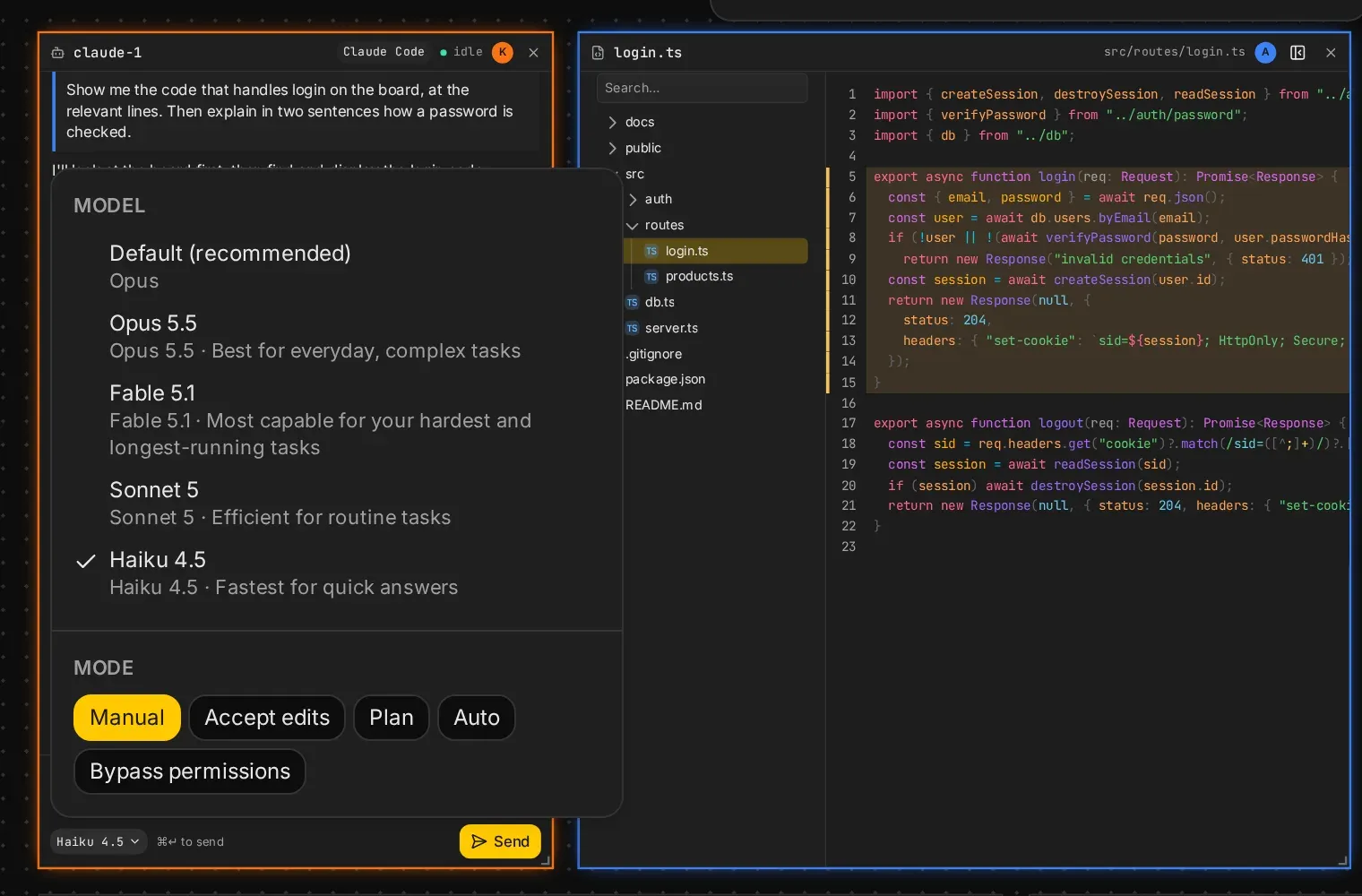Pick the Sonnet 5 model
The width and height of the screenshot is (1362, 896).
point(337,504)
